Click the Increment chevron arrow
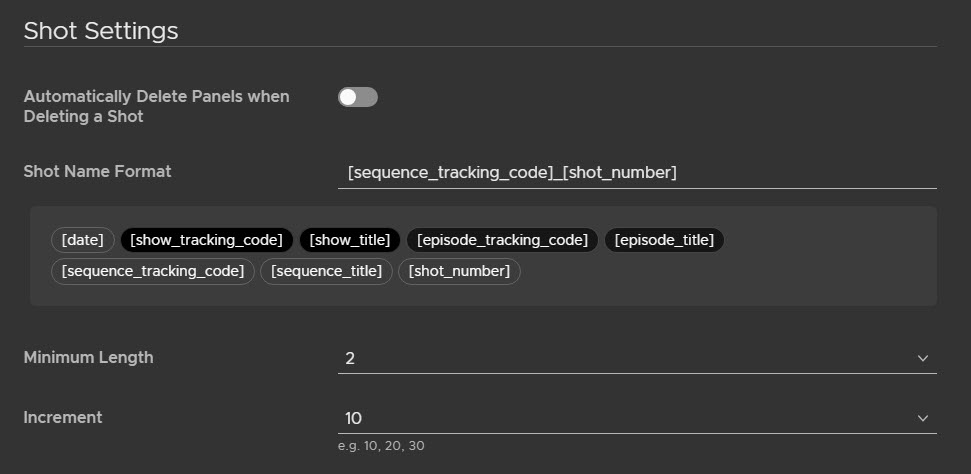Screen dimensions: 971x474 [x=922, y=418]
